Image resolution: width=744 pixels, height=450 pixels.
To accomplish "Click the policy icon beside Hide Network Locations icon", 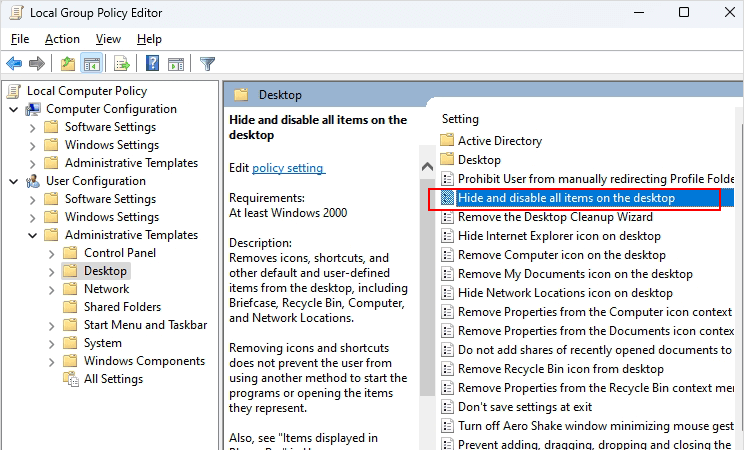I will coord(447,293).
